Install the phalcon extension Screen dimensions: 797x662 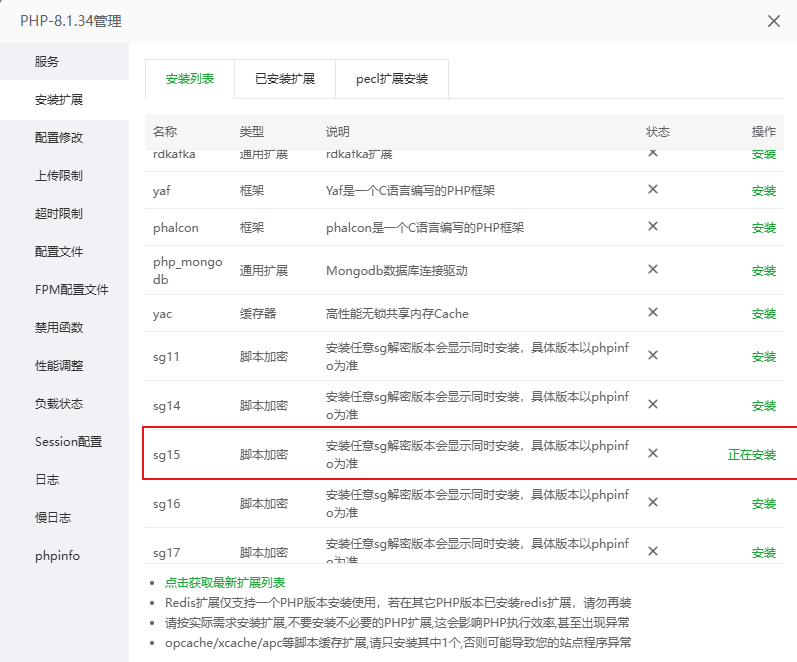point(763,228)
